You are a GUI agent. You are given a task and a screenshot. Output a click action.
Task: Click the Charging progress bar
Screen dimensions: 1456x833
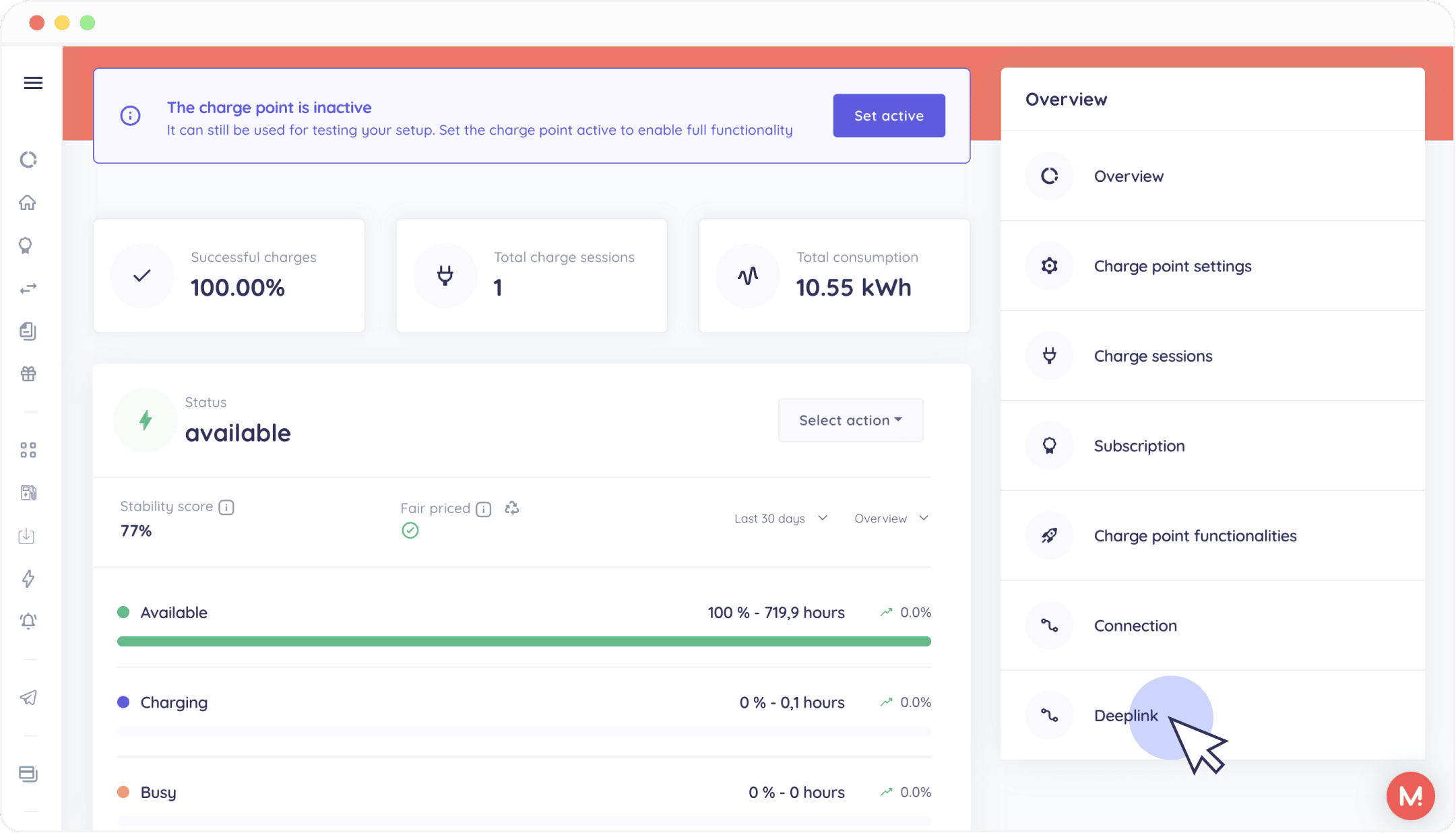[x=524, y=731]
